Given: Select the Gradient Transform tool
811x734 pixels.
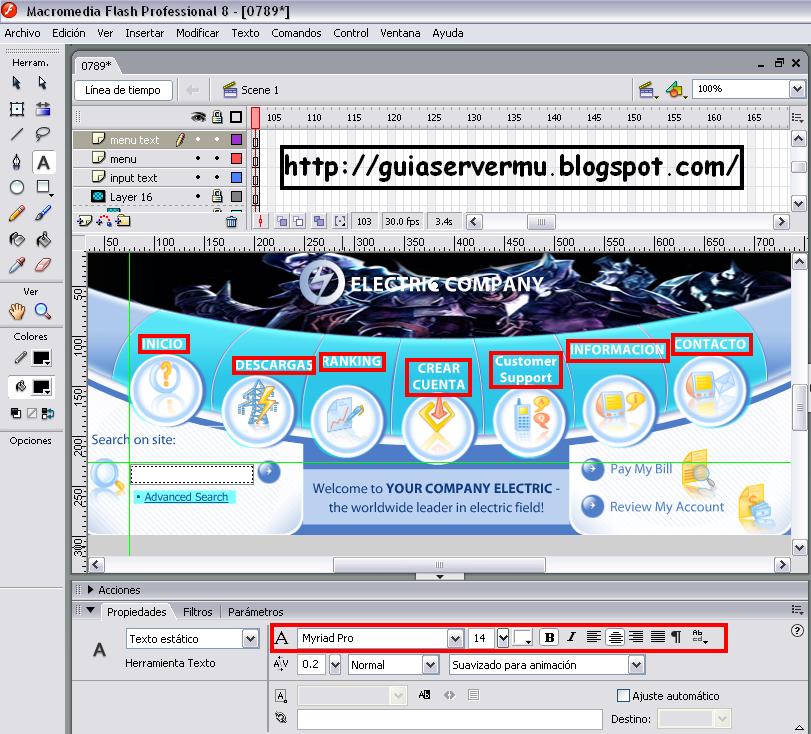Looking at the screenshot, I should (43, 109).
